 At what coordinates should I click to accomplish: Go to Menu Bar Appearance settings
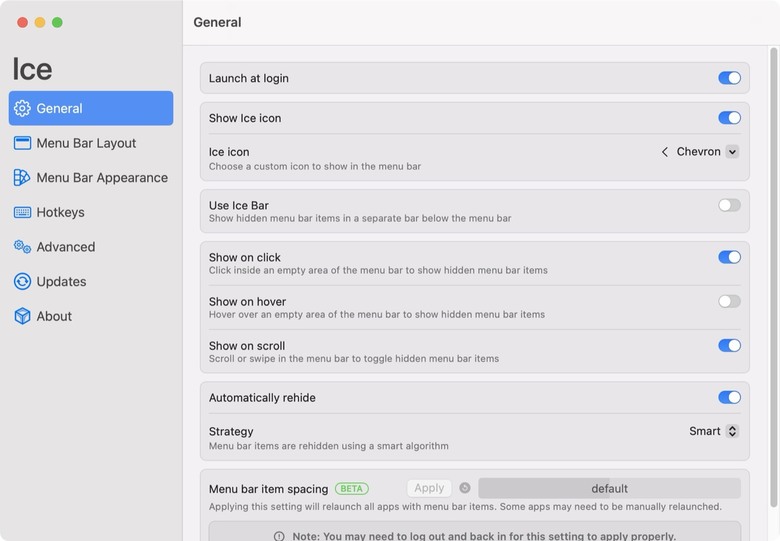pyautogui.click(x=91, y=178)
